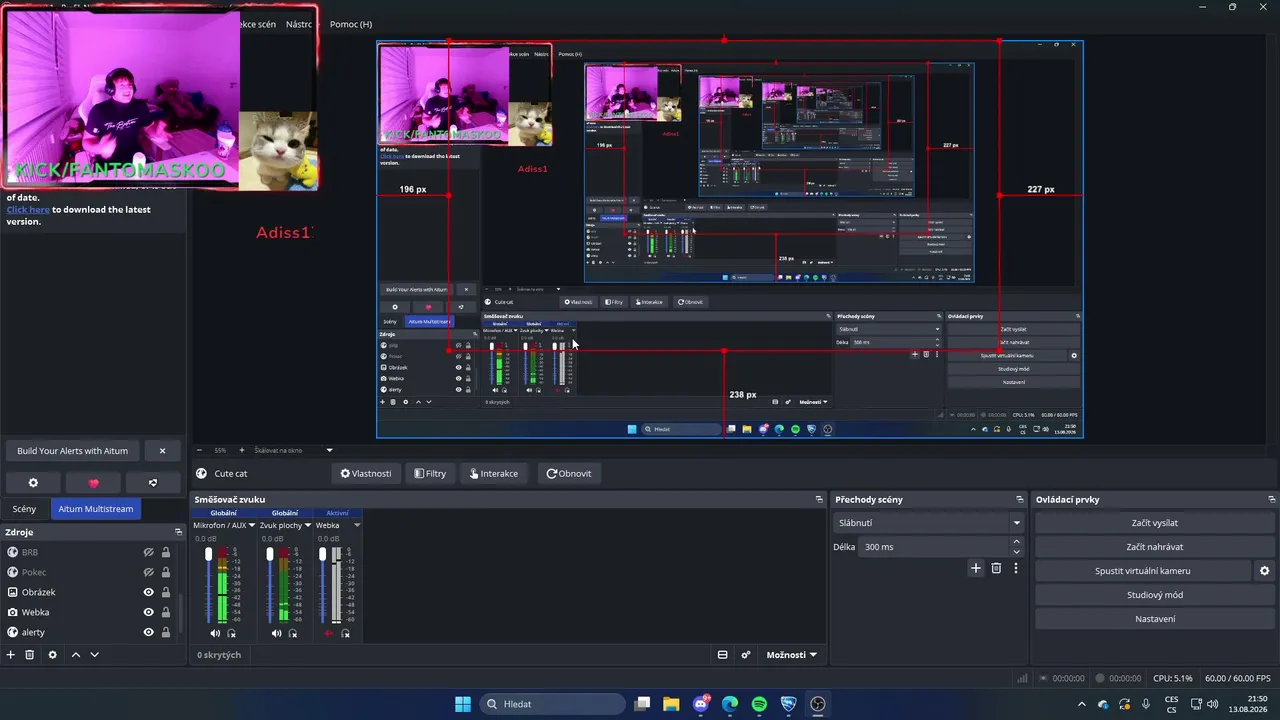The height and width of the screenshot is (720, 1280).
Task: Toggle lock on Pokec source
Action: 166,572
